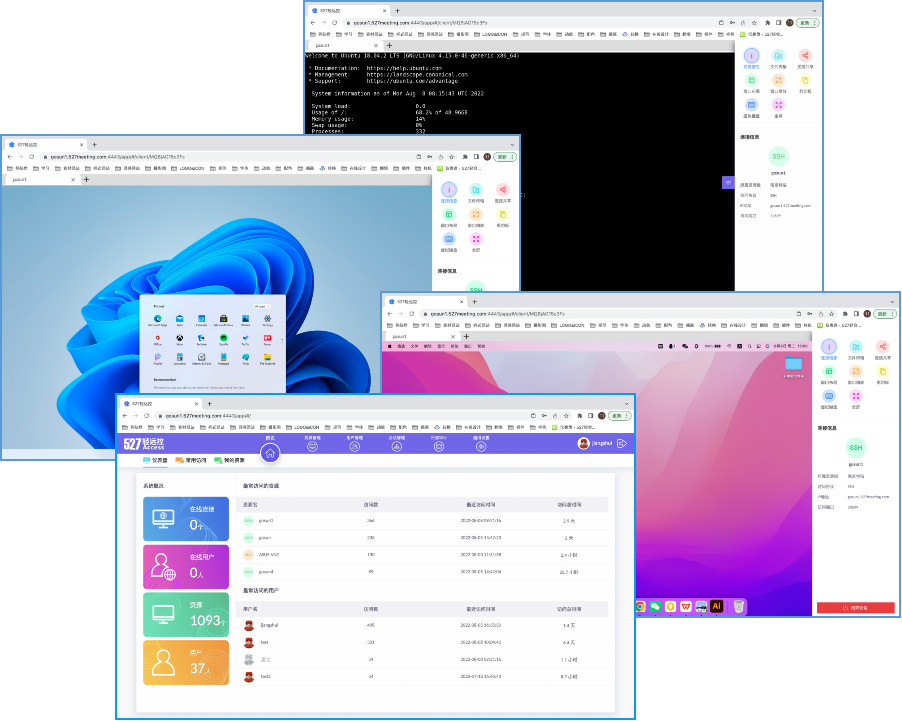Click the round home button in dashboard navigation

(x=270, y=453)
